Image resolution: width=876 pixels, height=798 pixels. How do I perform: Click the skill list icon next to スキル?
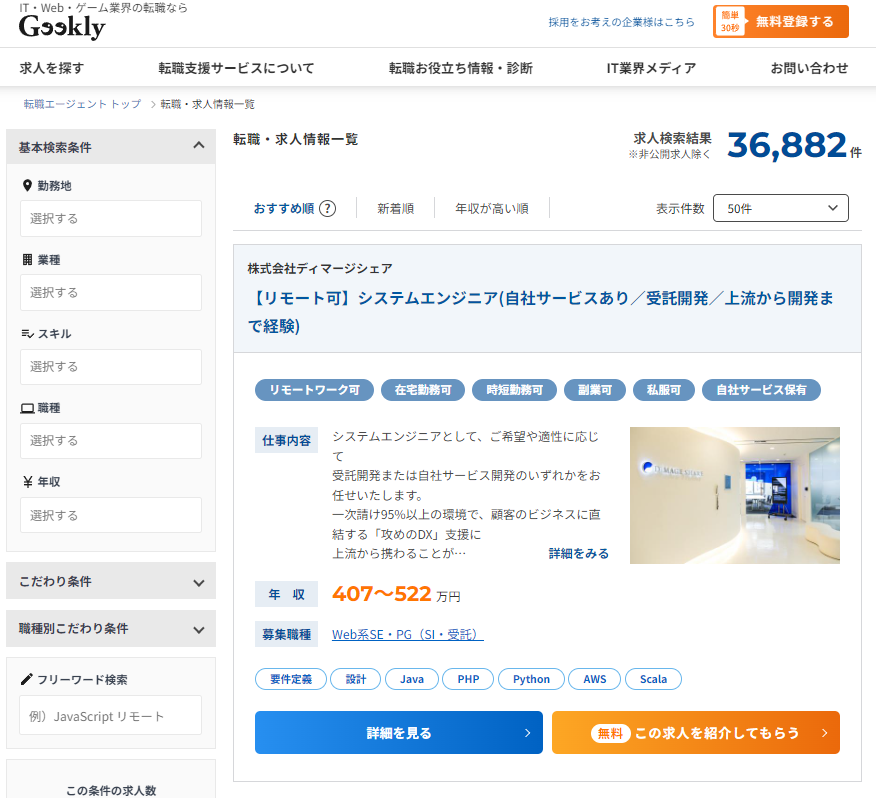(27, 334)
